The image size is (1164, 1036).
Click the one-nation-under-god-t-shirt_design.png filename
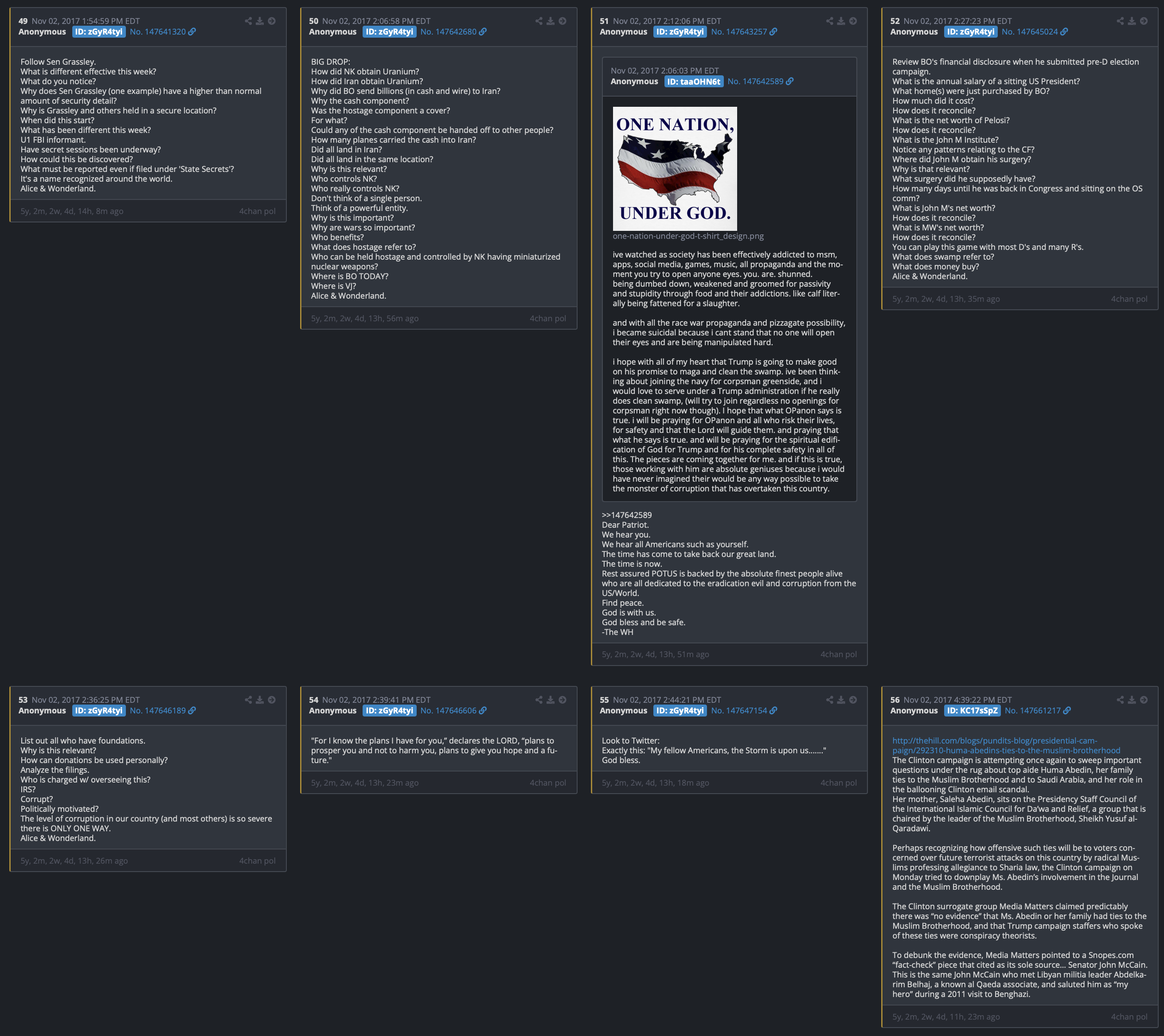688,236
